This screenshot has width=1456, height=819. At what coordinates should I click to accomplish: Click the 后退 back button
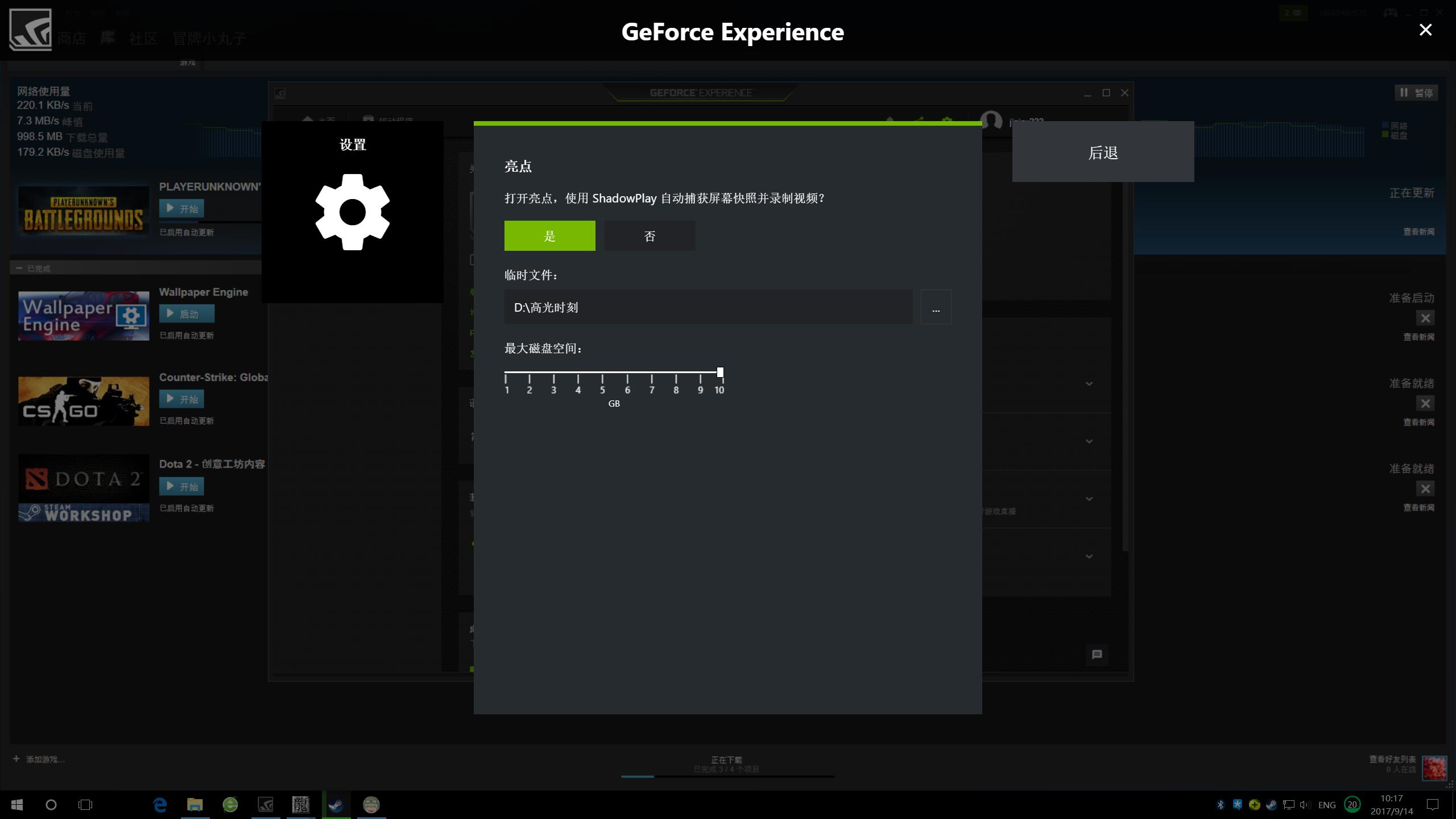pos(1103,152)
